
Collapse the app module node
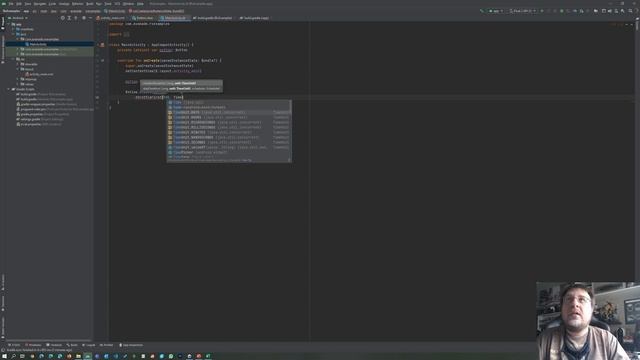point(9,24)
